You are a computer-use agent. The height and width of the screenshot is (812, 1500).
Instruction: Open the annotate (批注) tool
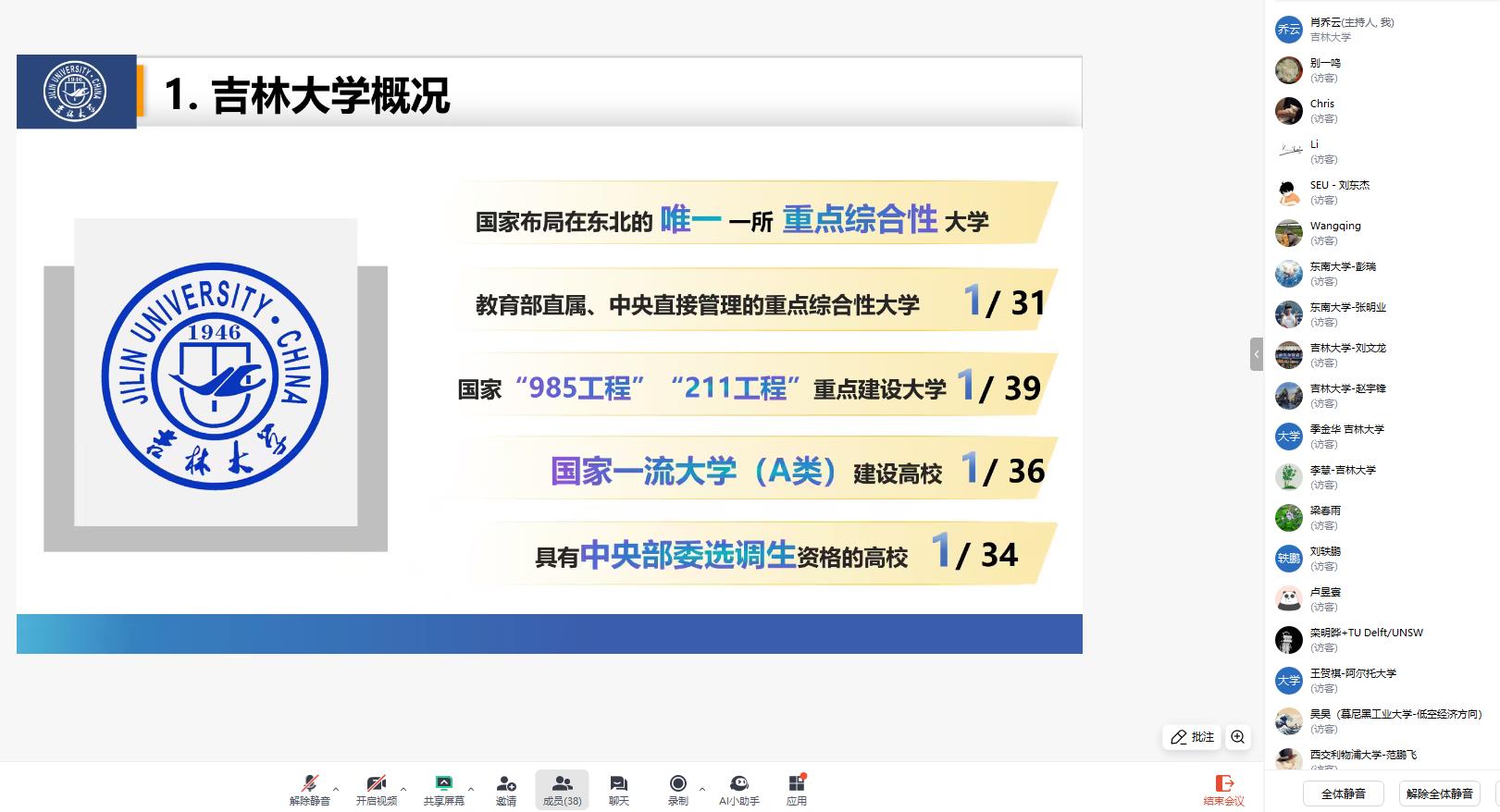click(1192, 737)
